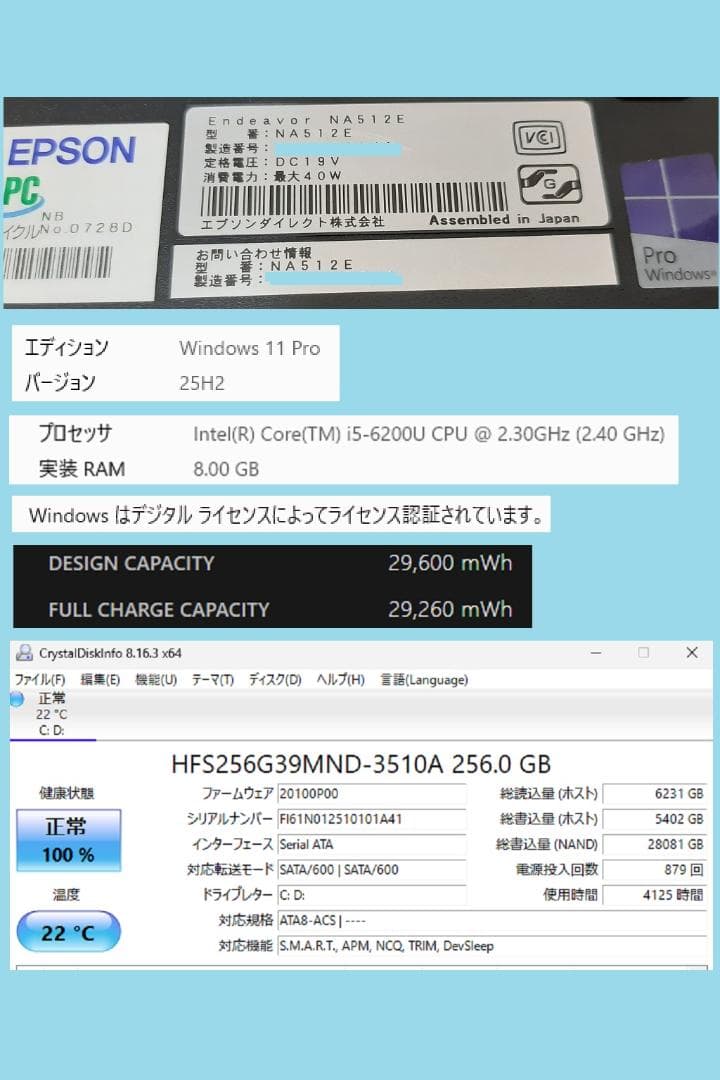720x1080 pixels.
Task: Click the 対応機能 field S.M.A.R.T., APM, NCQ
Action: 492,946
